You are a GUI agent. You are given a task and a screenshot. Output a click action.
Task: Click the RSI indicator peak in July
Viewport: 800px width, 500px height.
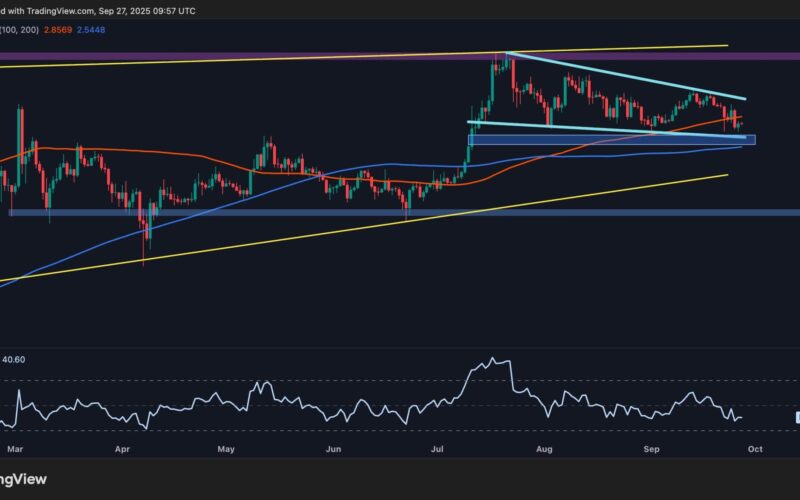pos(491,359)
